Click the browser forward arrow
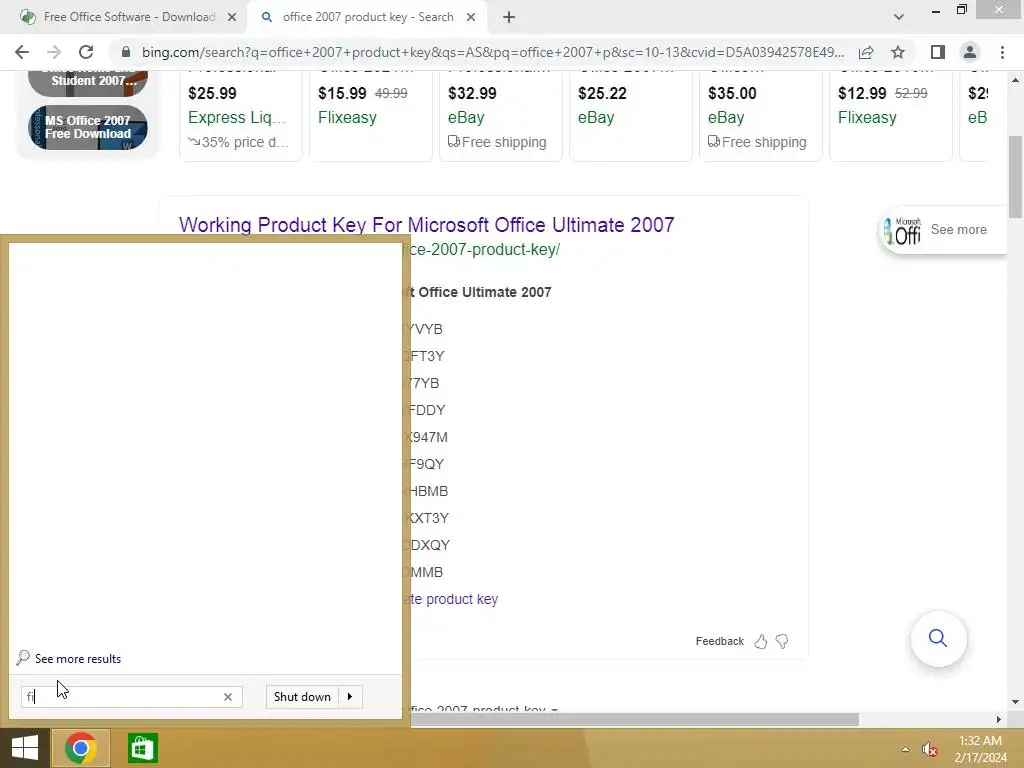The width and height of the screenshot is (1024, 768). tap(54, 52)
